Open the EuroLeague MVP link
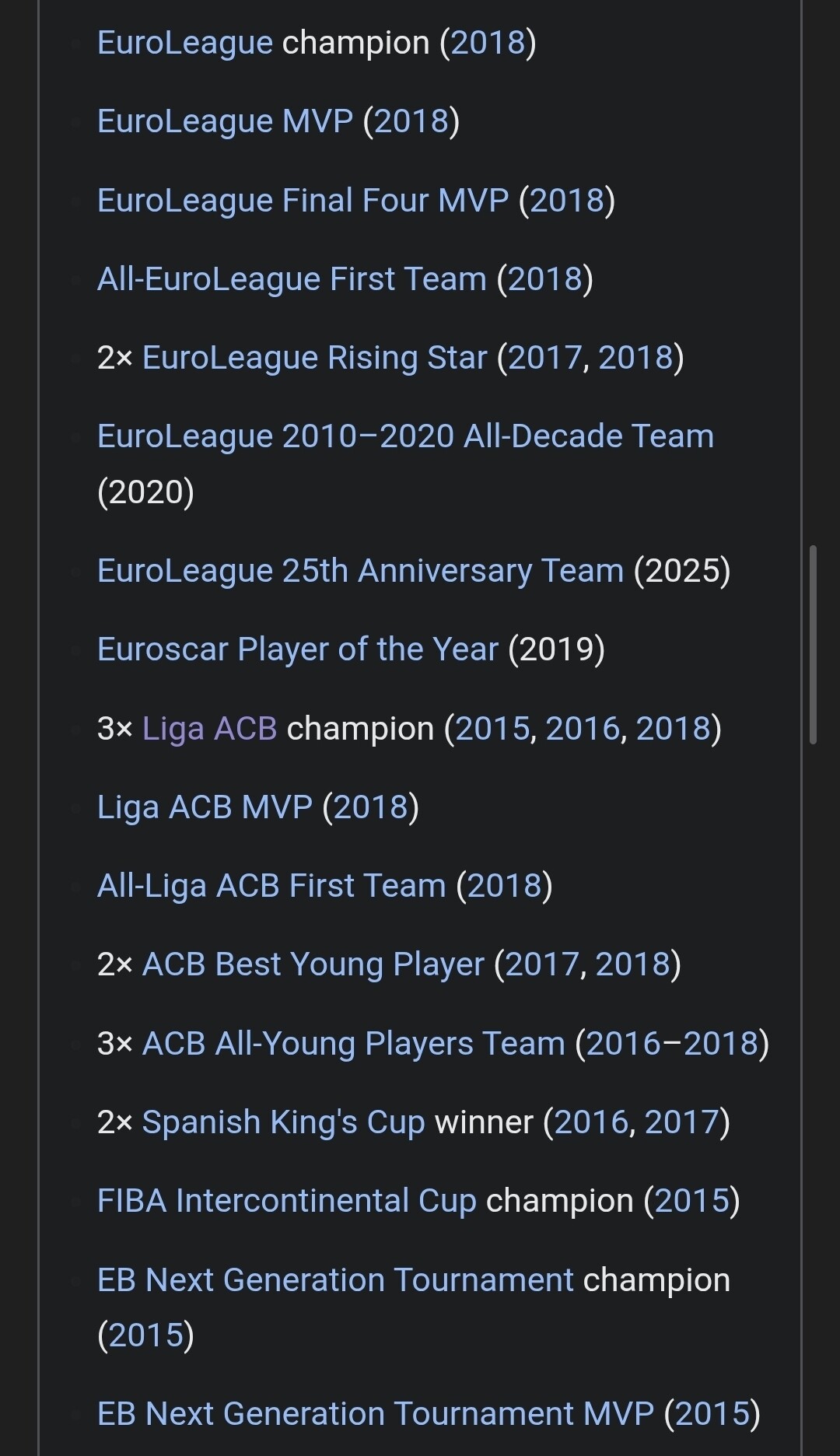 click(225, 121)
